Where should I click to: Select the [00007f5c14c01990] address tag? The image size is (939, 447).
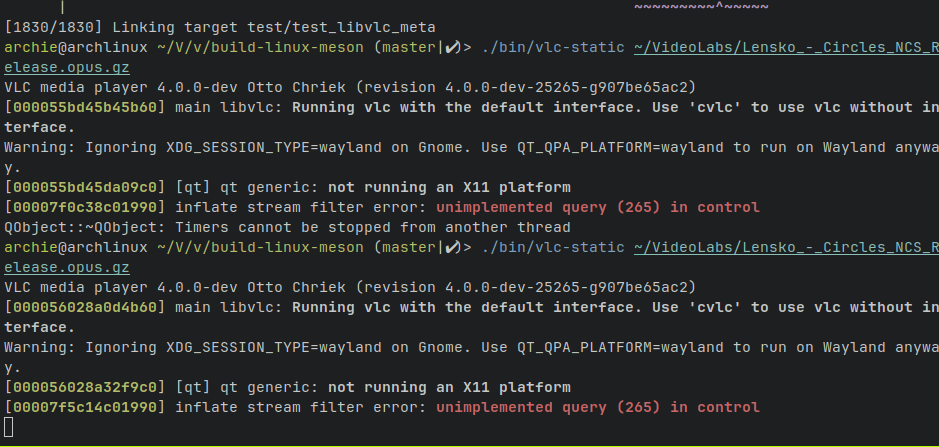click(x=84, y=407)
